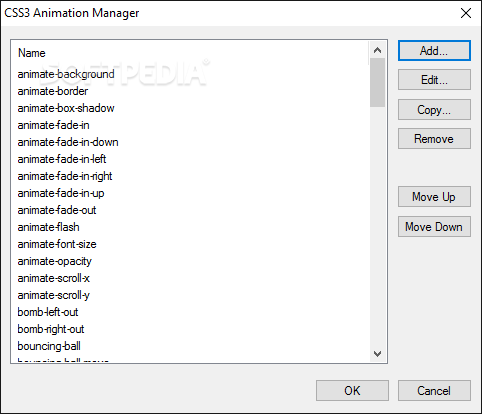Open Edit... for the selected animation
Image resolution: width=482 pixels, height=414 pixels.
[434, 80]
